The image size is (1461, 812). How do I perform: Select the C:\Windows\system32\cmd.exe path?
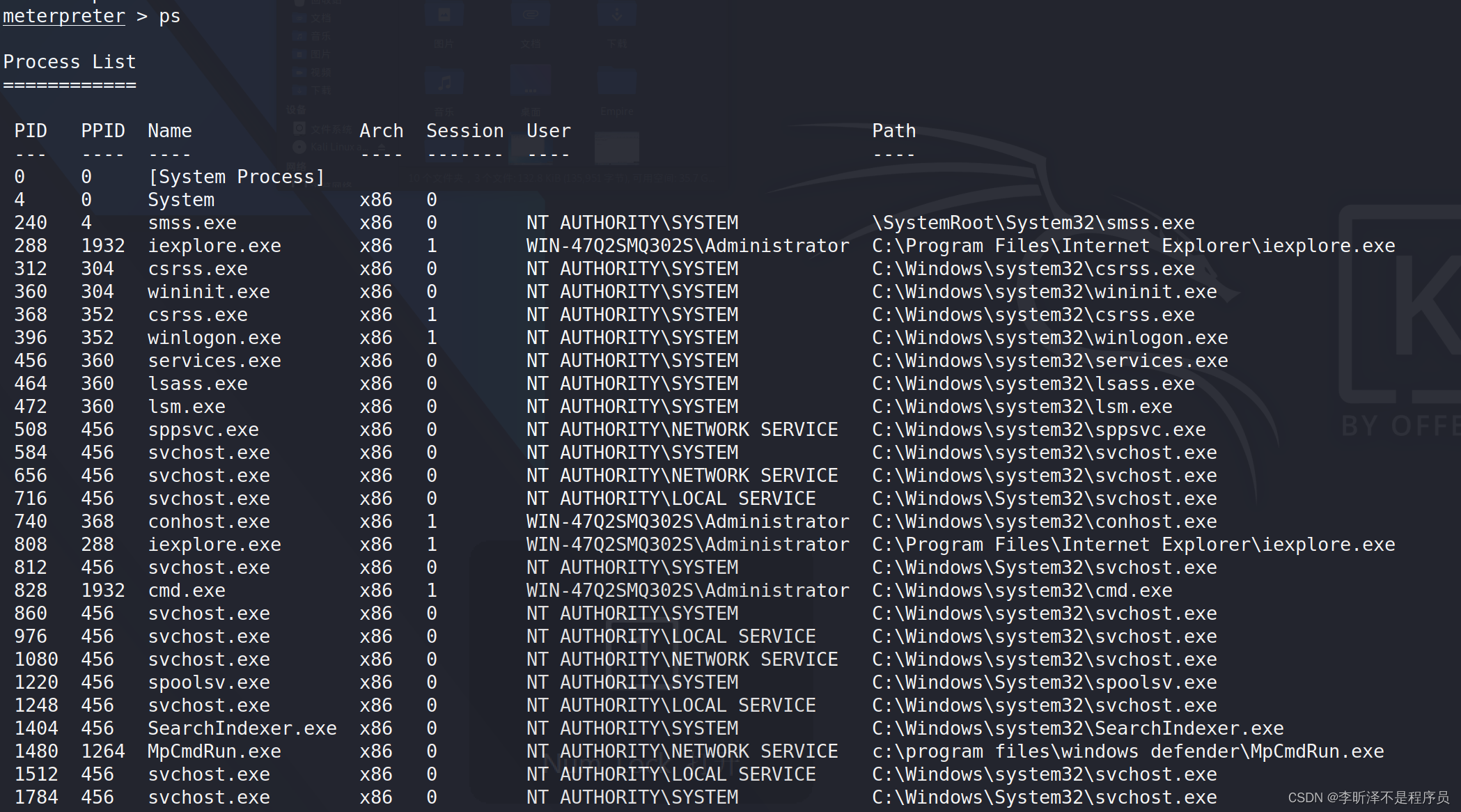pyautogui.click(x=1022, y=591)
